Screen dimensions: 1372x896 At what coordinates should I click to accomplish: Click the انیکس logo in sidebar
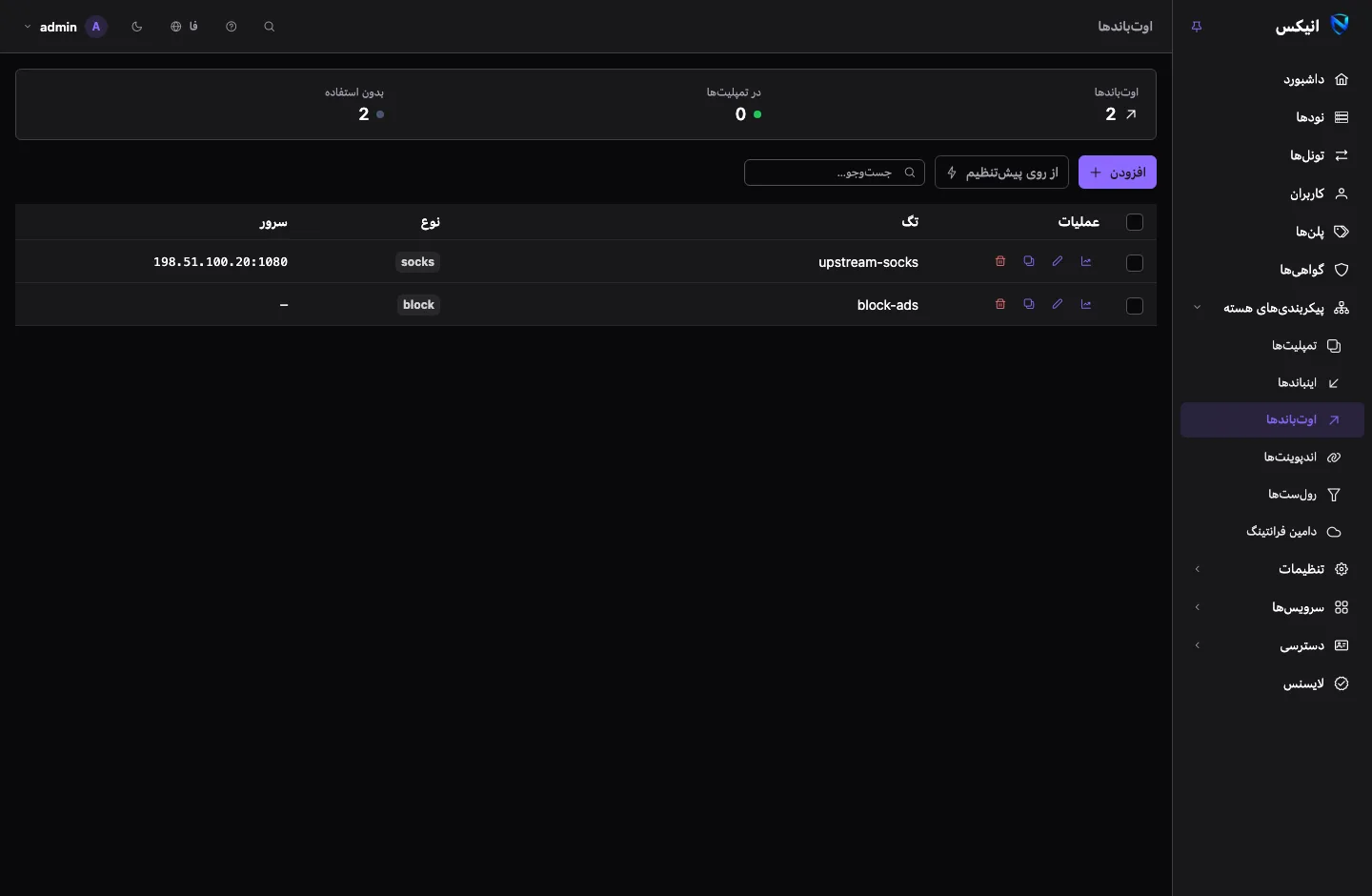click(x=1313, y=26)
